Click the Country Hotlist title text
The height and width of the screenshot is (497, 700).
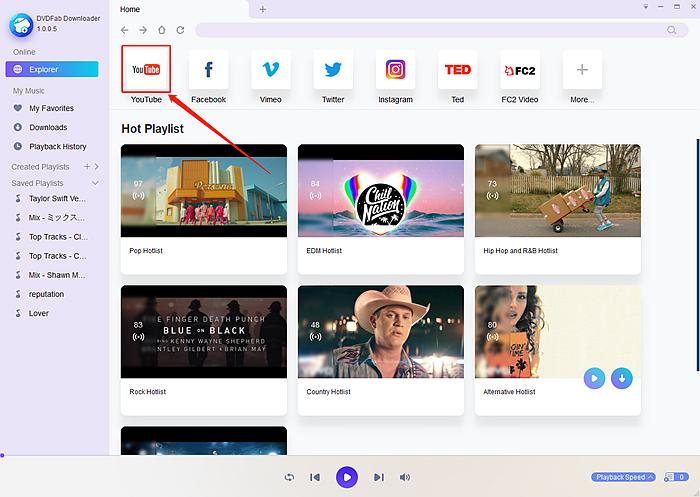[329, 392]
